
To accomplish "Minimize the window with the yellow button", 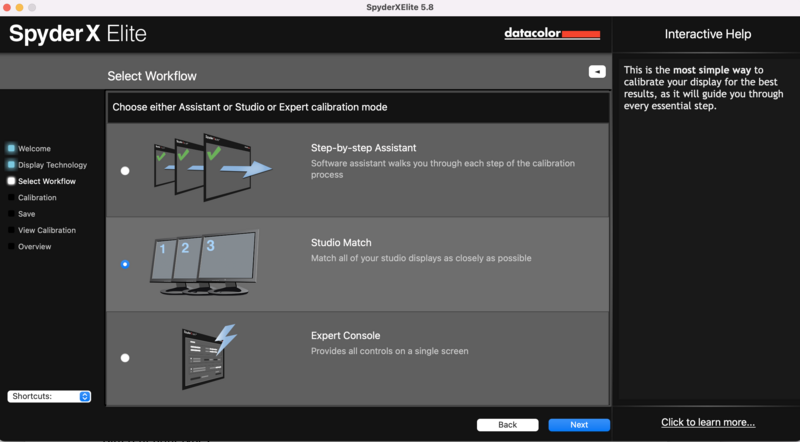I will pos(19,8).
